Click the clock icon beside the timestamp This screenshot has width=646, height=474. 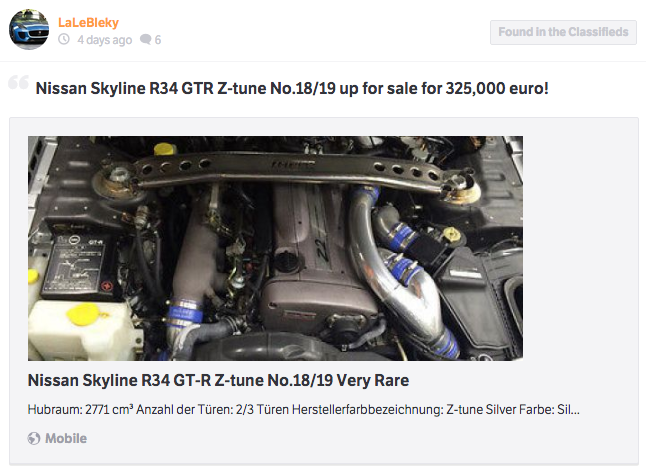point(64,40)
